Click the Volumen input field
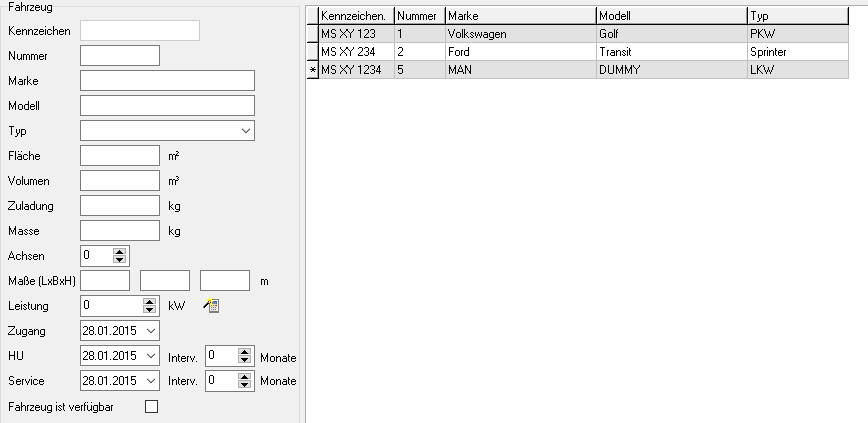 coord(120,180)
